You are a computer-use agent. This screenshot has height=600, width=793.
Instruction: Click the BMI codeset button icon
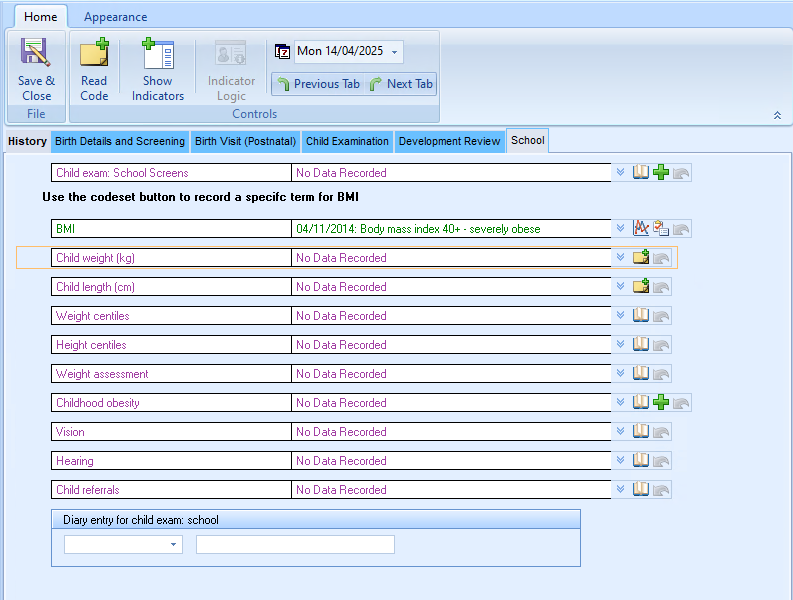tap(661, 229)
